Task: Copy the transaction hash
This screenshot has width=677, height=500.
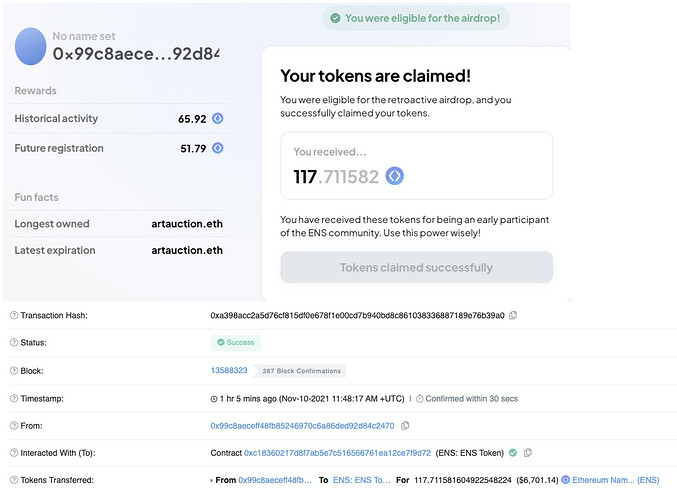Action: 512,315
